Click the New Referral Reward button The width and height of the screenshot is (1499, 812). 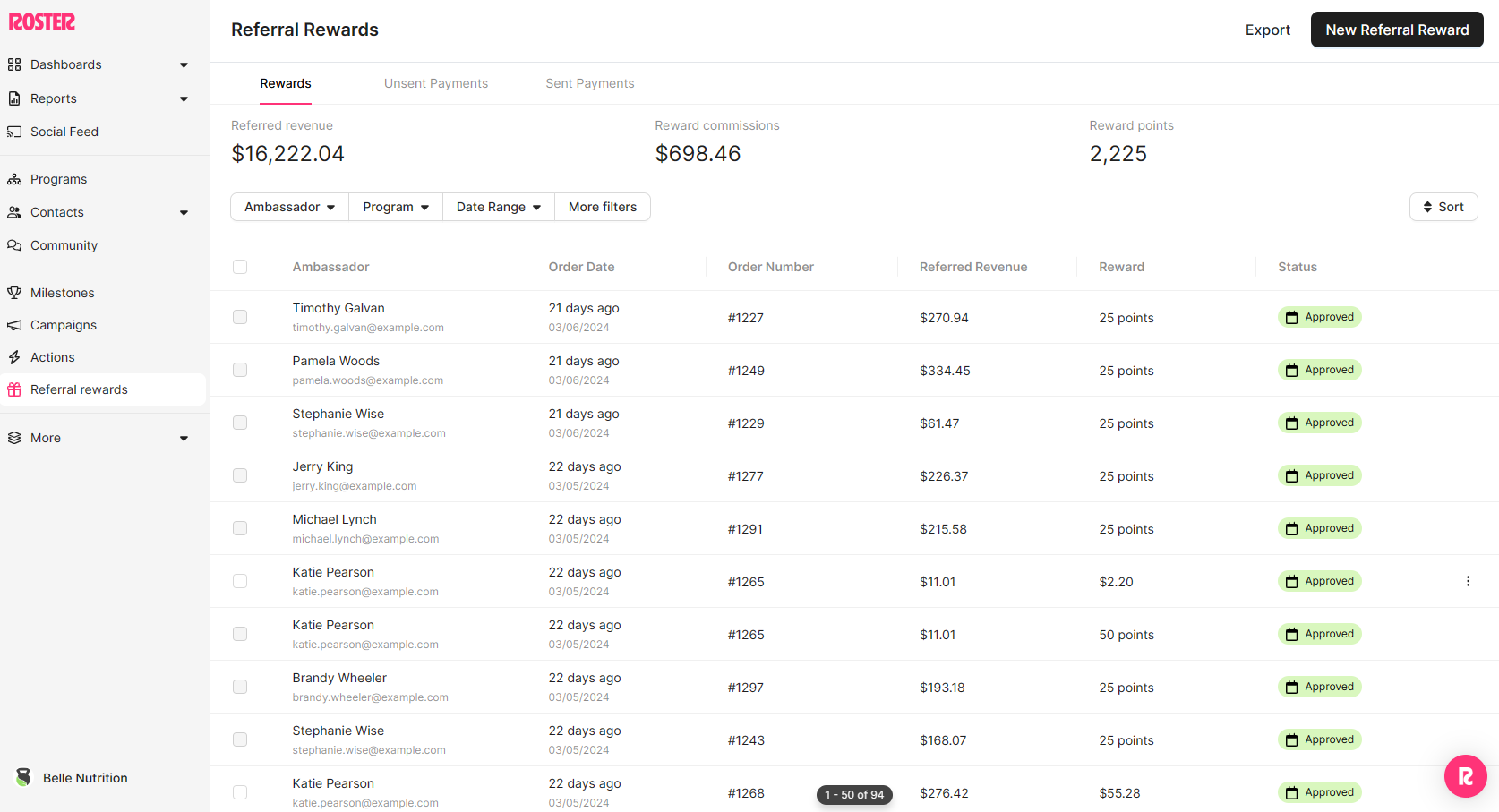click(x=1396, y=30)
